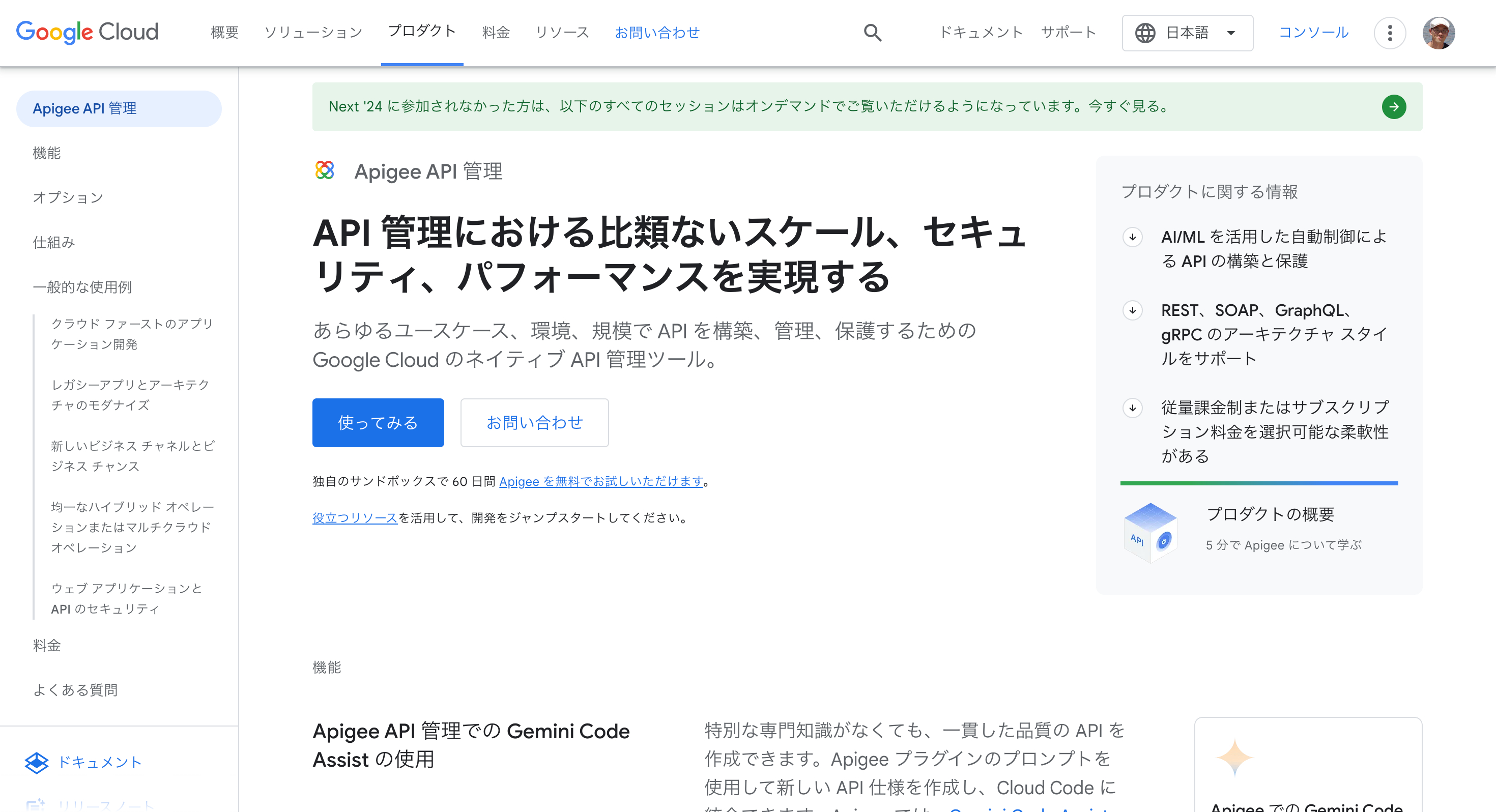
Task: Open the 日本語 language dropdown
Action: [x=1188, y=33]
